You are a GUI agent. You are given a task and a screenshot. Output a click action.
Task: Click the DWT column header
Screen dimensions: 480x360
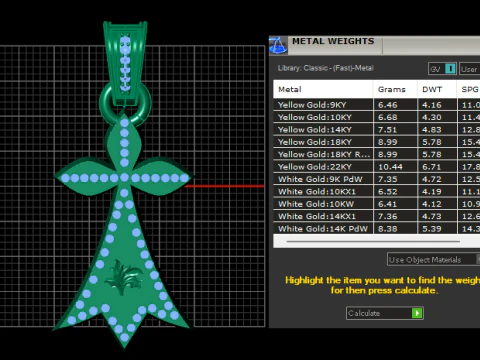coord(437,89)
